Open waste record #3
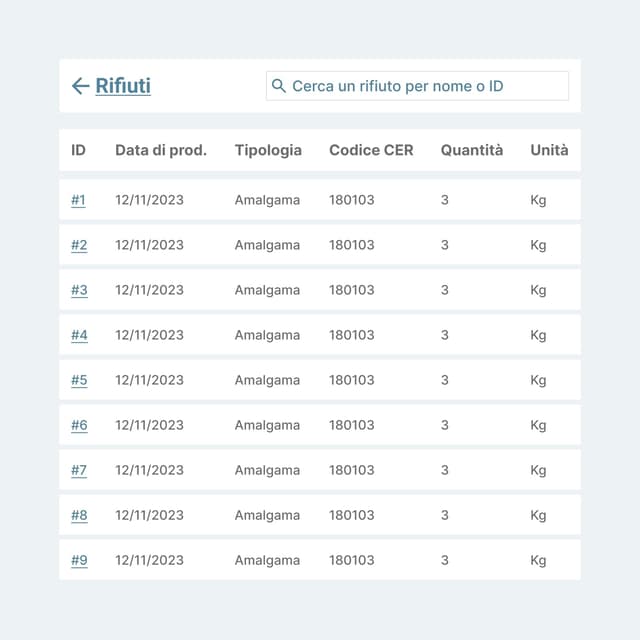640x640 pixels. [79, 290]
